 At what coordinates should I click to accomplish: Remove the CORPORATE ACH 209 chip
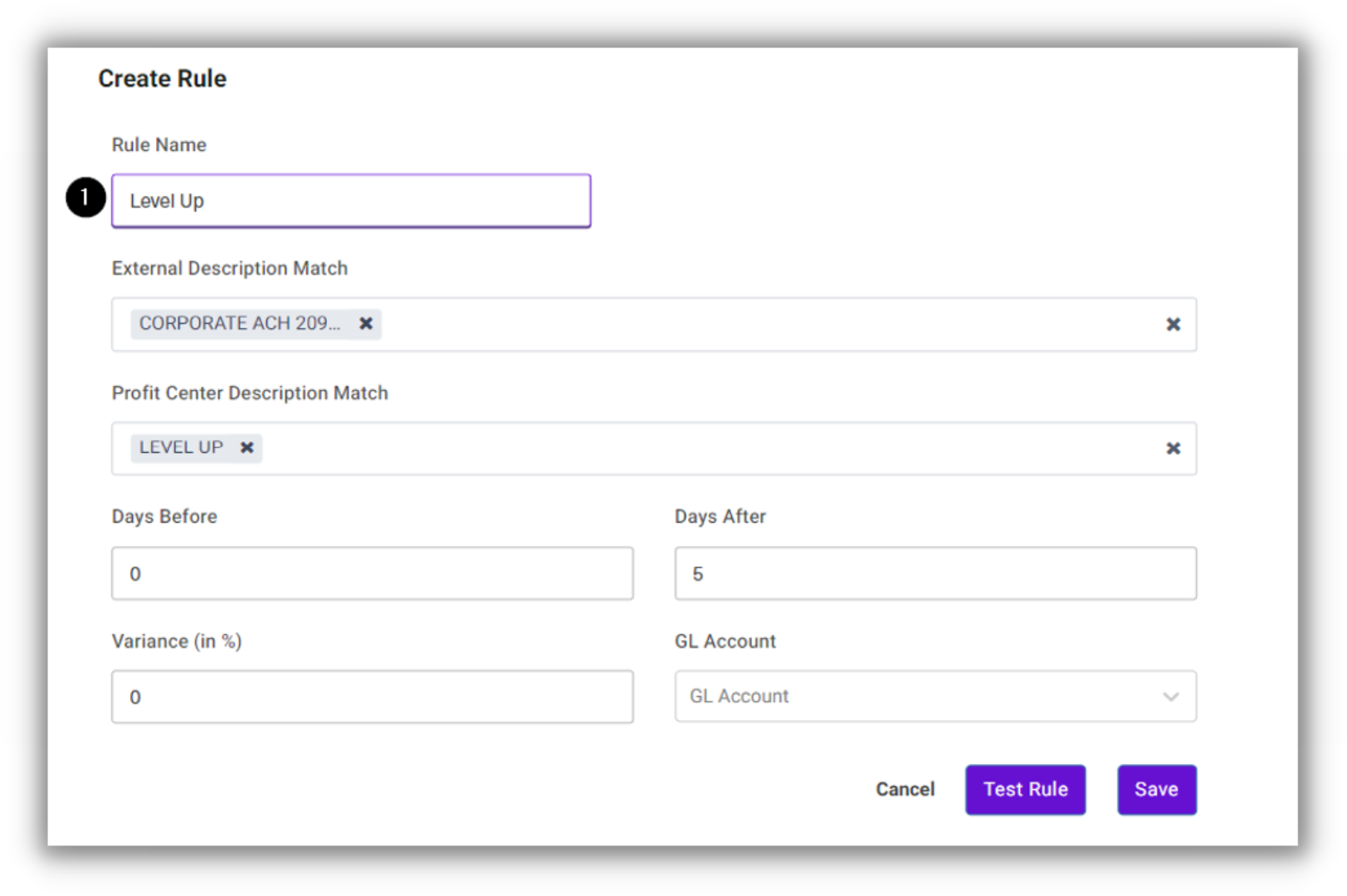(x=365, y=324)
